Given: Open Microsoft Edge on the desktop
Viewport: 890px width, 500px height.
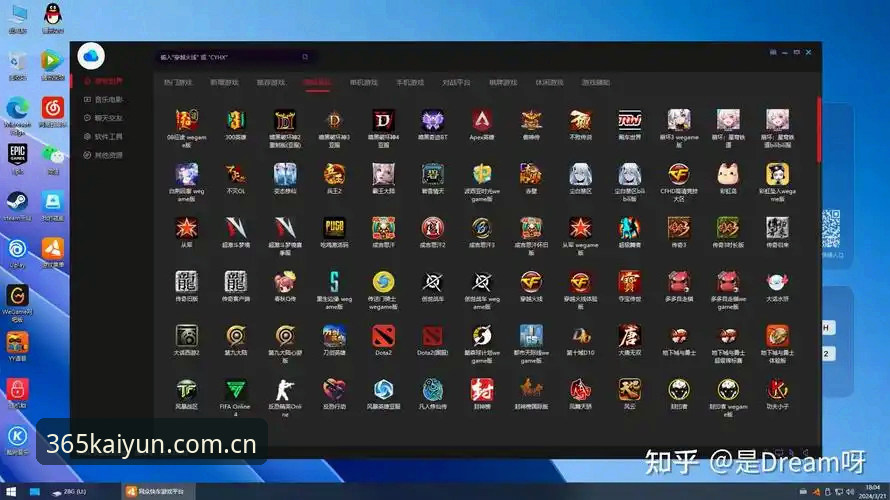Looking at the screenshot, I should [x=18, y=115].
